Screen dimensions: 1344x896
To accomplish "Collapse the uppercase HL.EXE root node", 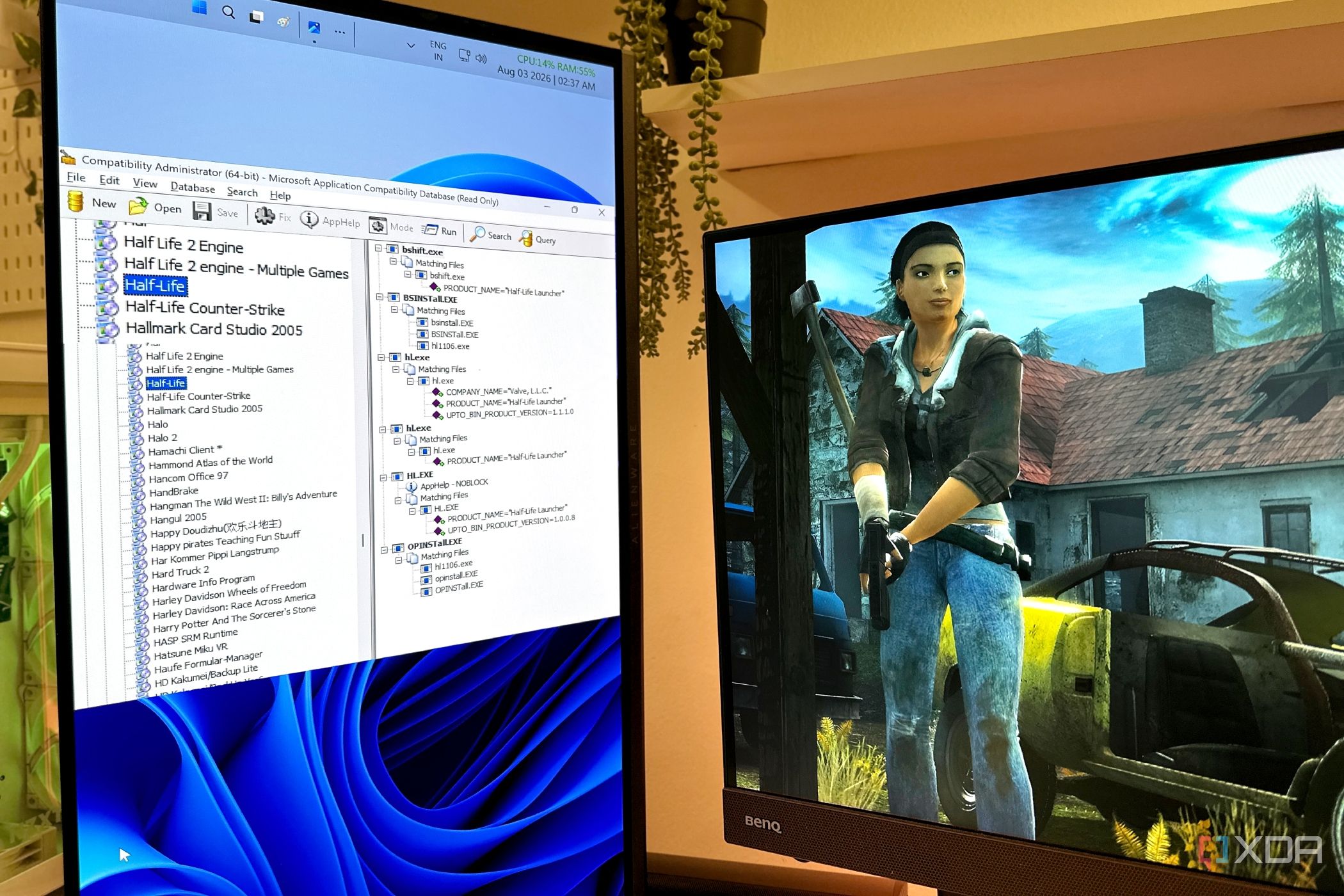I will 383,477.
